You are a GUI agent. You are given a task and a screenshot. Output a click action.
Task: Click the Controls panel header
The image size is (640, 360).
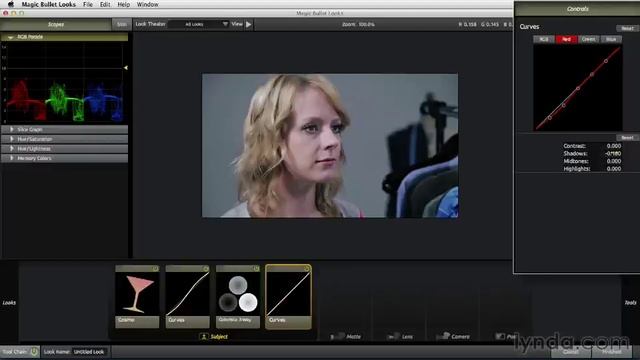(x=577, y=9)
